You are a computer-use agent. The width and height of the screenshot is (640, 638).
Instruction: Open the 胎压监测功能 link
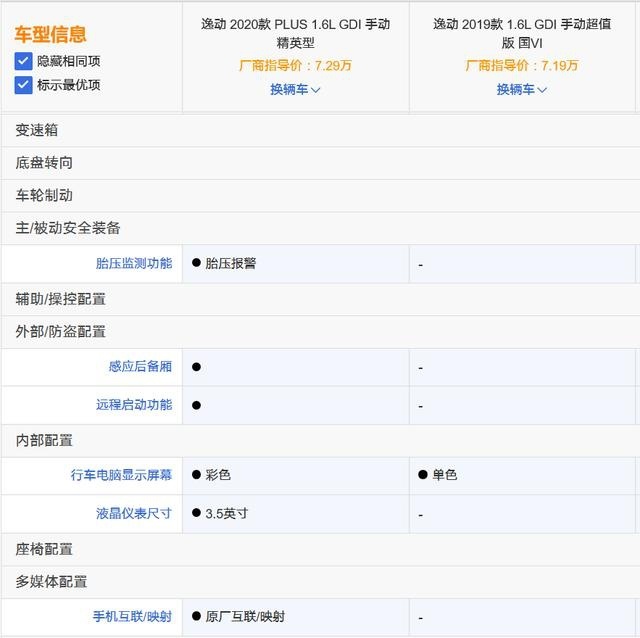click(x=134, y=263)
